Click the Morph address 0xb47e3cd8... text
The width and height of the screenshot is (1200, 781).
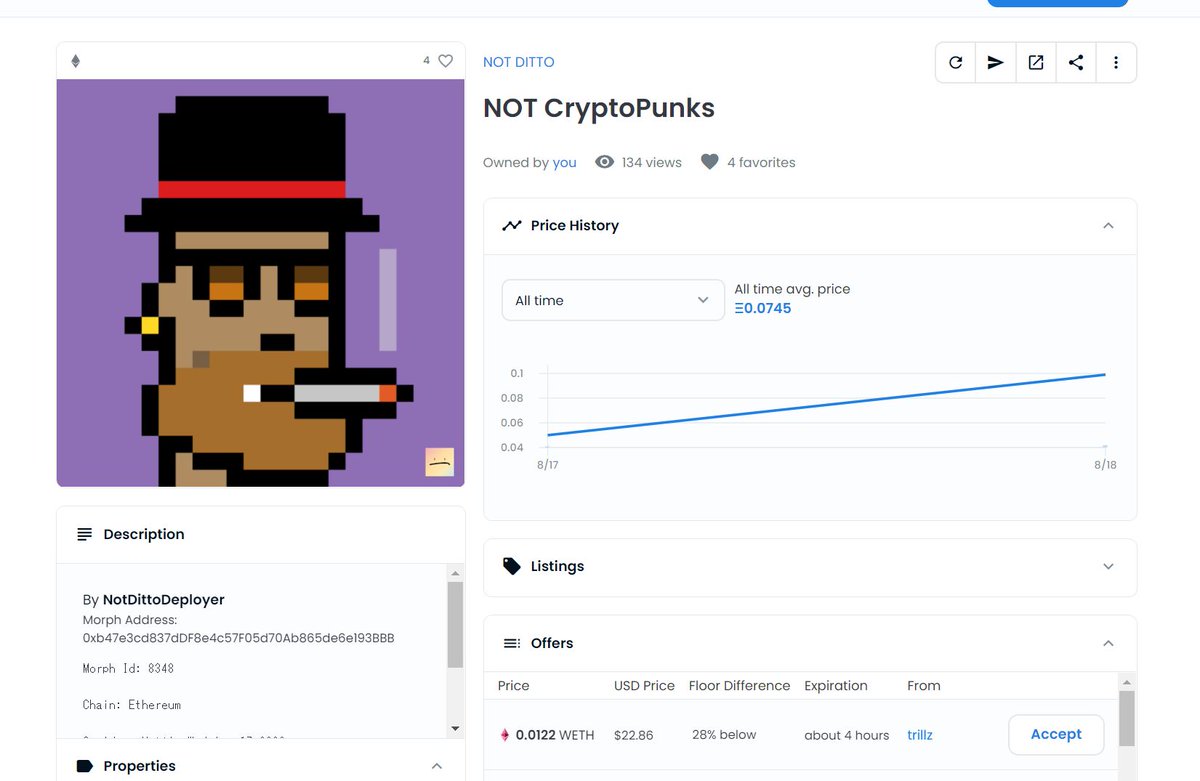point(239,638)
